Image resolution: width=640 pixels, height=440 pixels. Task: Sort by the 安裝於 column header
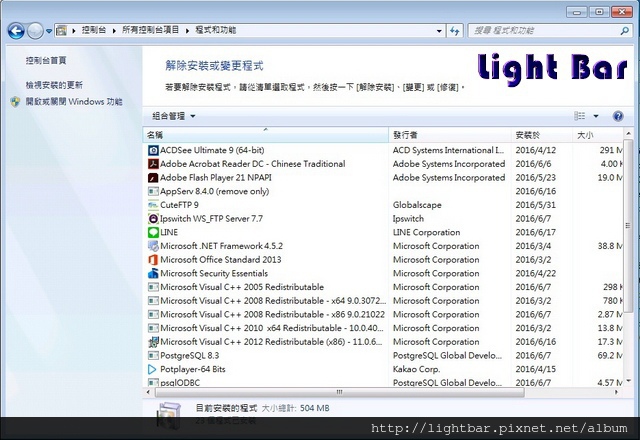[542, 135]
